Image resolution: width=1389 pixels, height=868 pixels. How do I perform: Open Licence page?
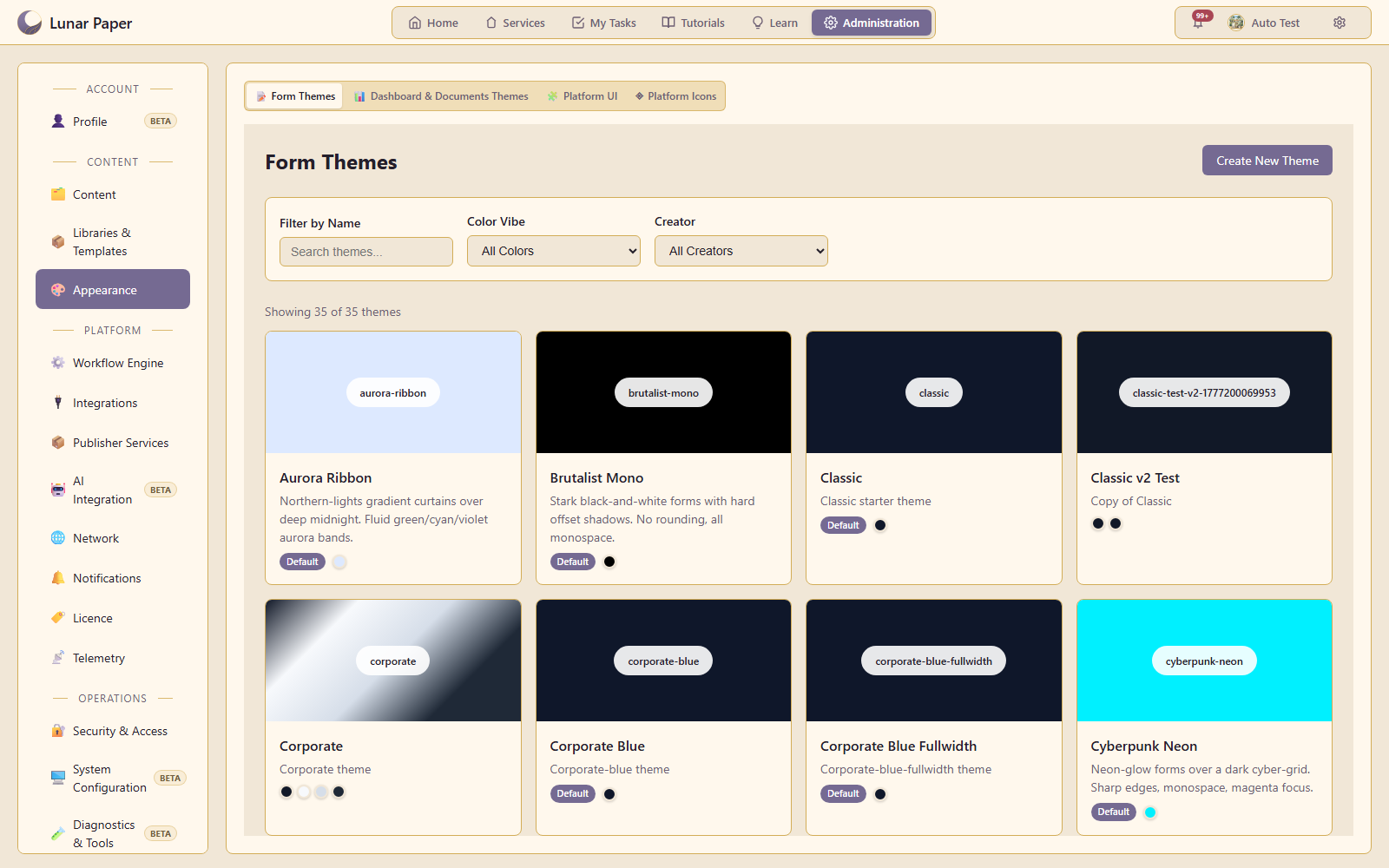pos(113,618)
